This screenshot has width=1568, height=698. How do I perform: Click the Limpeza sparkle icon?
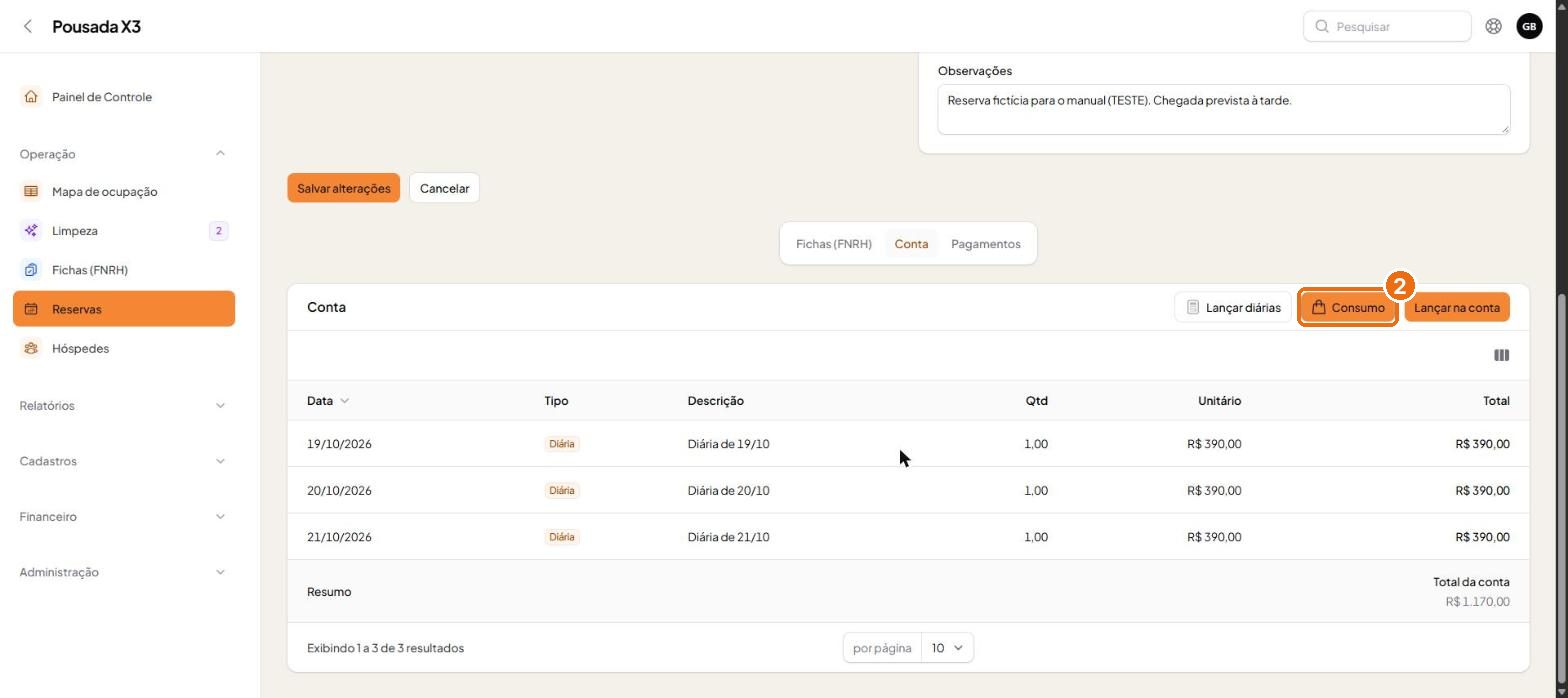[x=31, y=231]
